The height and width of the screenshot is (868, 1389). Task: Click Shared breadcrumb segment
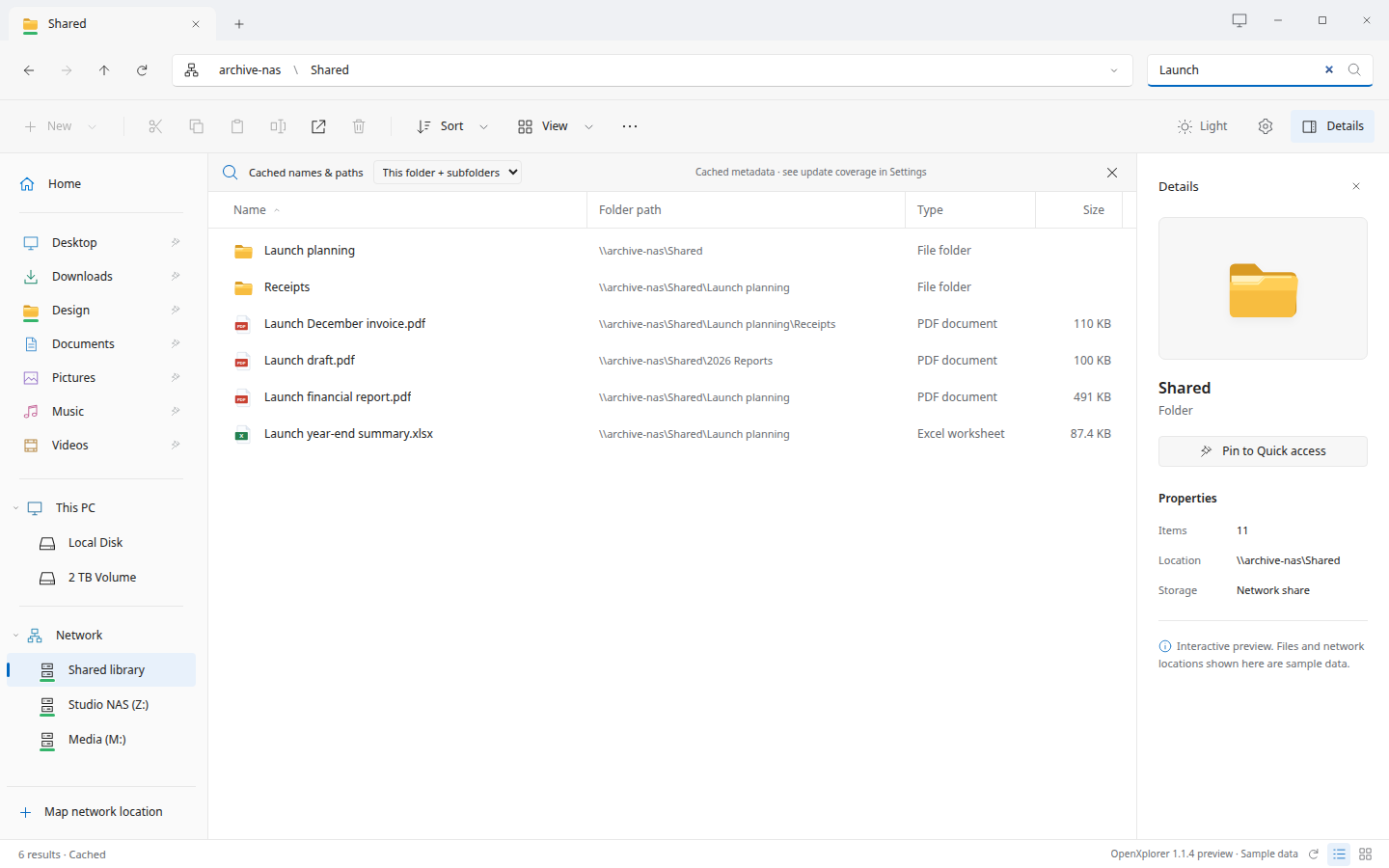(x=330, y=70)
